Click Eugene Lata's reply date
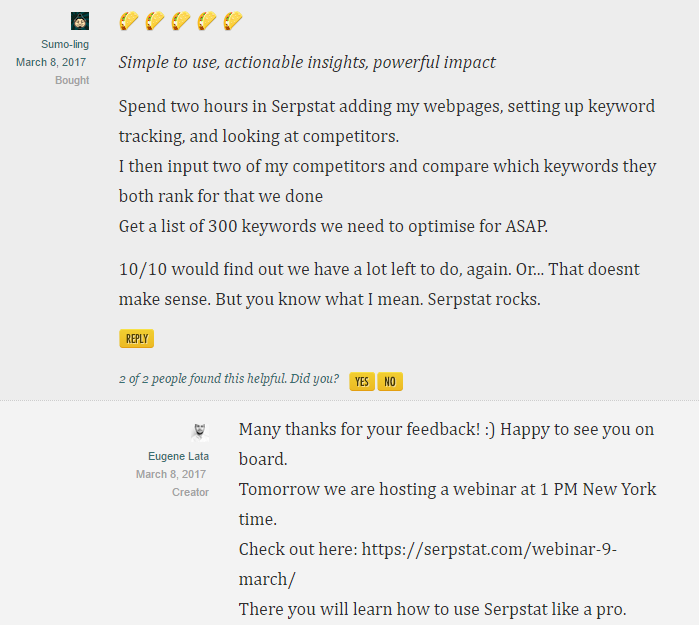 pyautogui.click(x=171, y=474)
